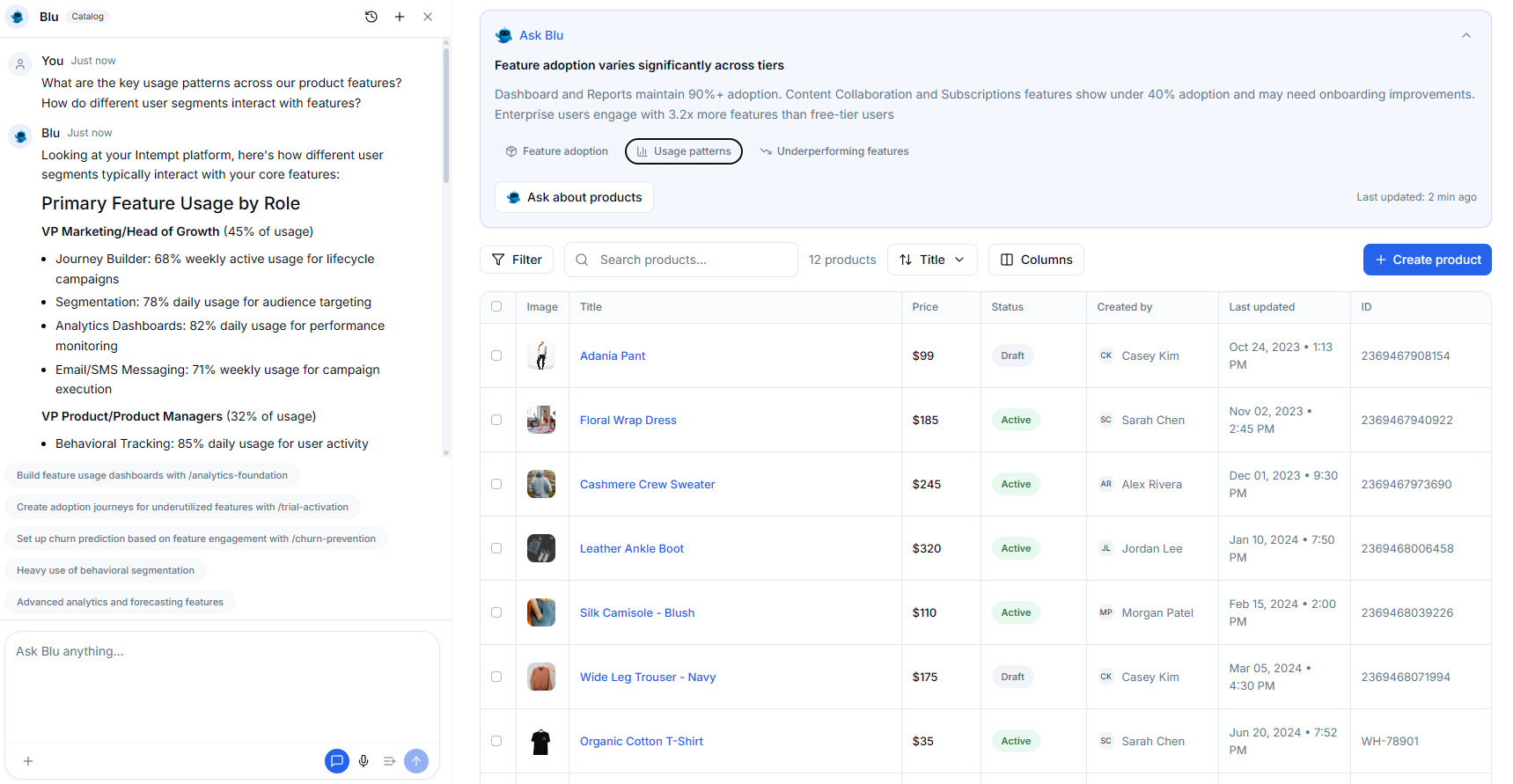
Task: Choose suggestion about /analytics-foundation dashboards
Action: tap(152, 475)
